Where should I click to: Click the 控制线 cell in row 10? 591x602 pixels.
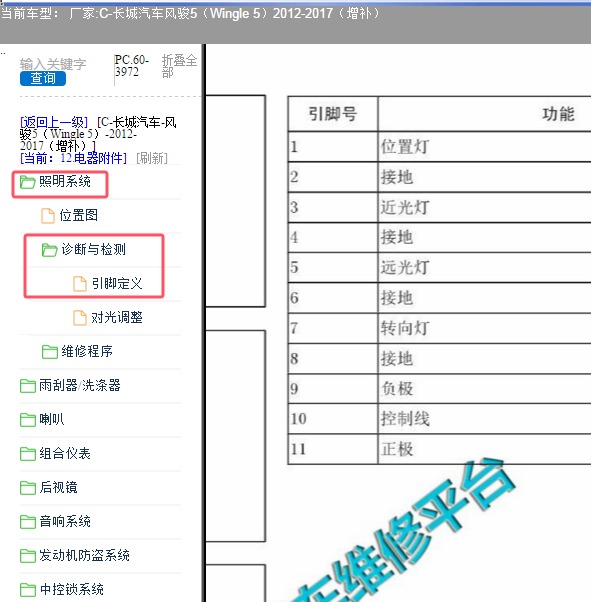[x=485, y=419]
